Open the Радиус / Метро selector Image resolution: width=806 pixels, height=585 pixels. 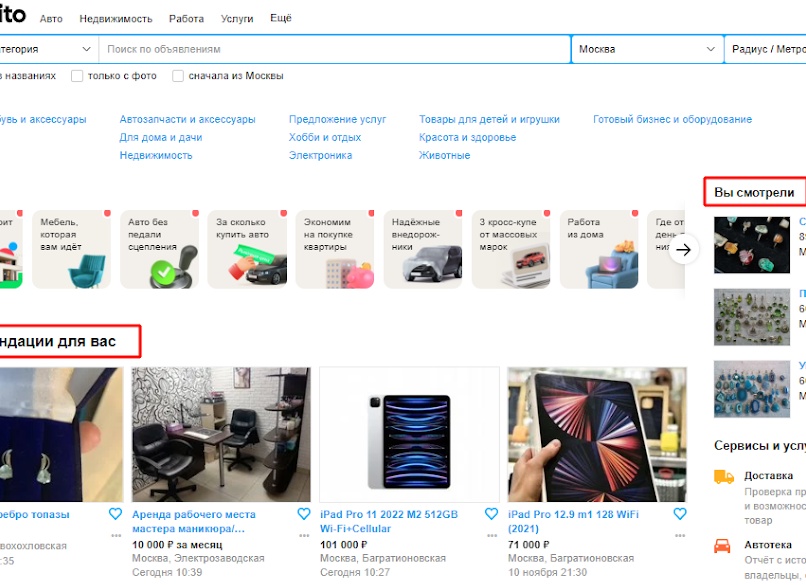pos(765,49)
